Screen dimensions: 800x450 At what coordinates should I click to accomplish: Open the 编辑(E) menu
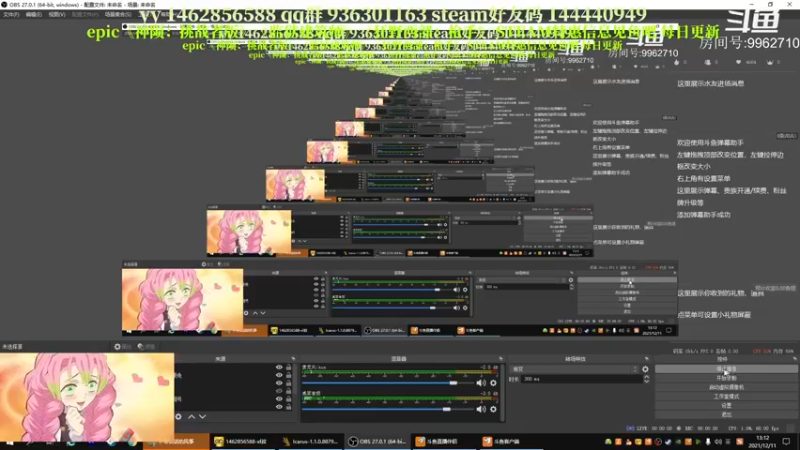[34, 14]
